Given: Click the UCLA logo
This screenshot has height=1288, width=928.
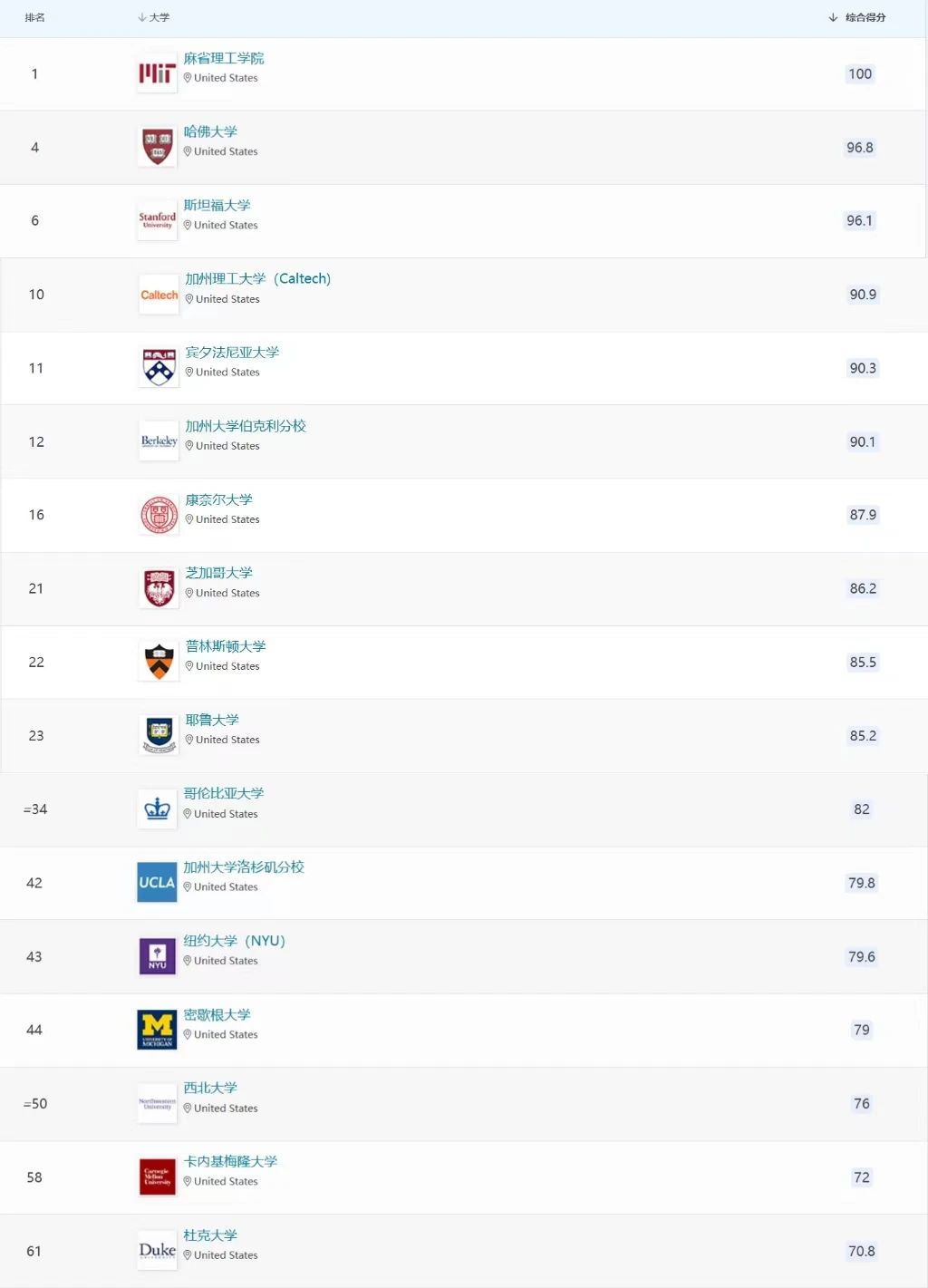Looking at the screenshot, I should tap(157, 883).
